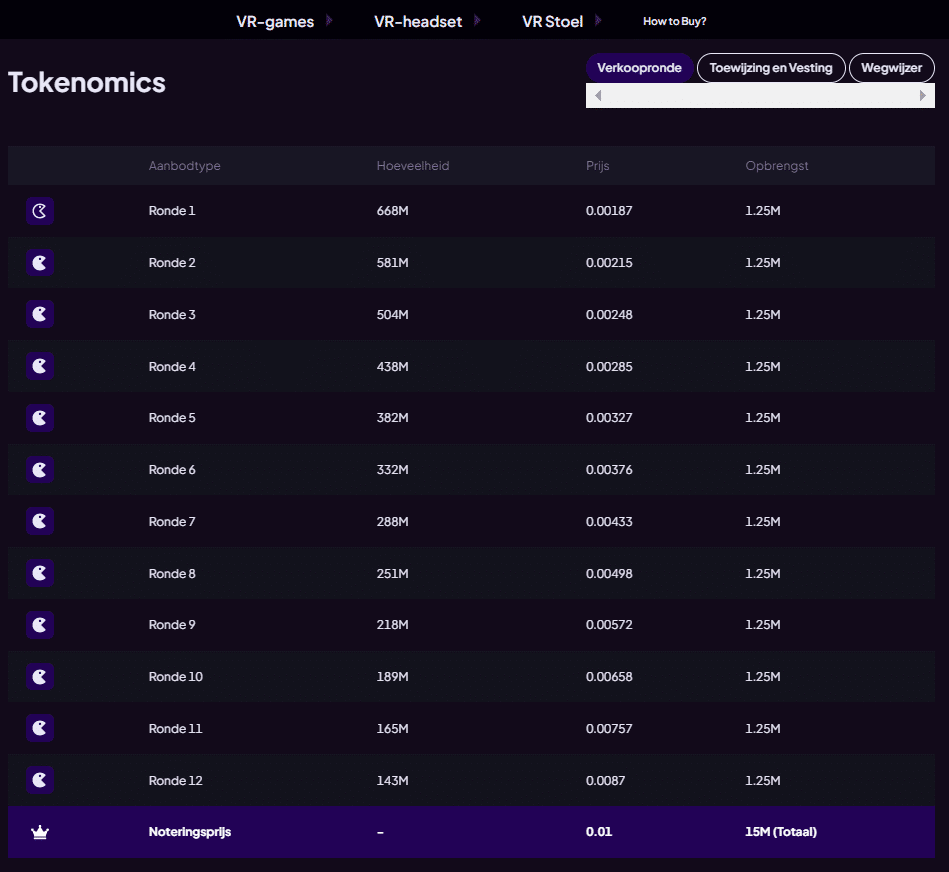
Task: Select the token icon next to Ronde 5
Action: [x=39, y=418]
